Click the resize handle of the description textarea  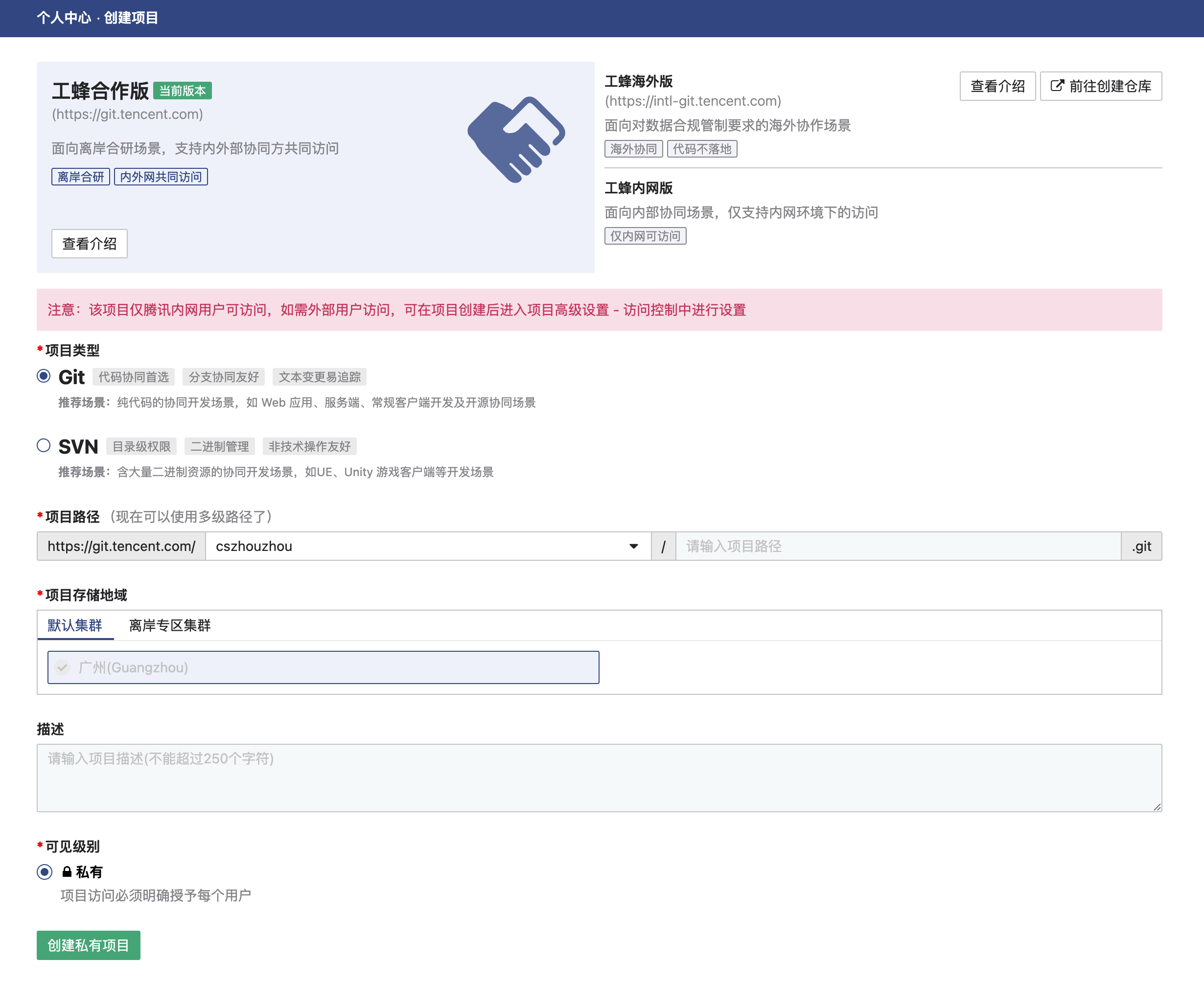point(1157,807)
